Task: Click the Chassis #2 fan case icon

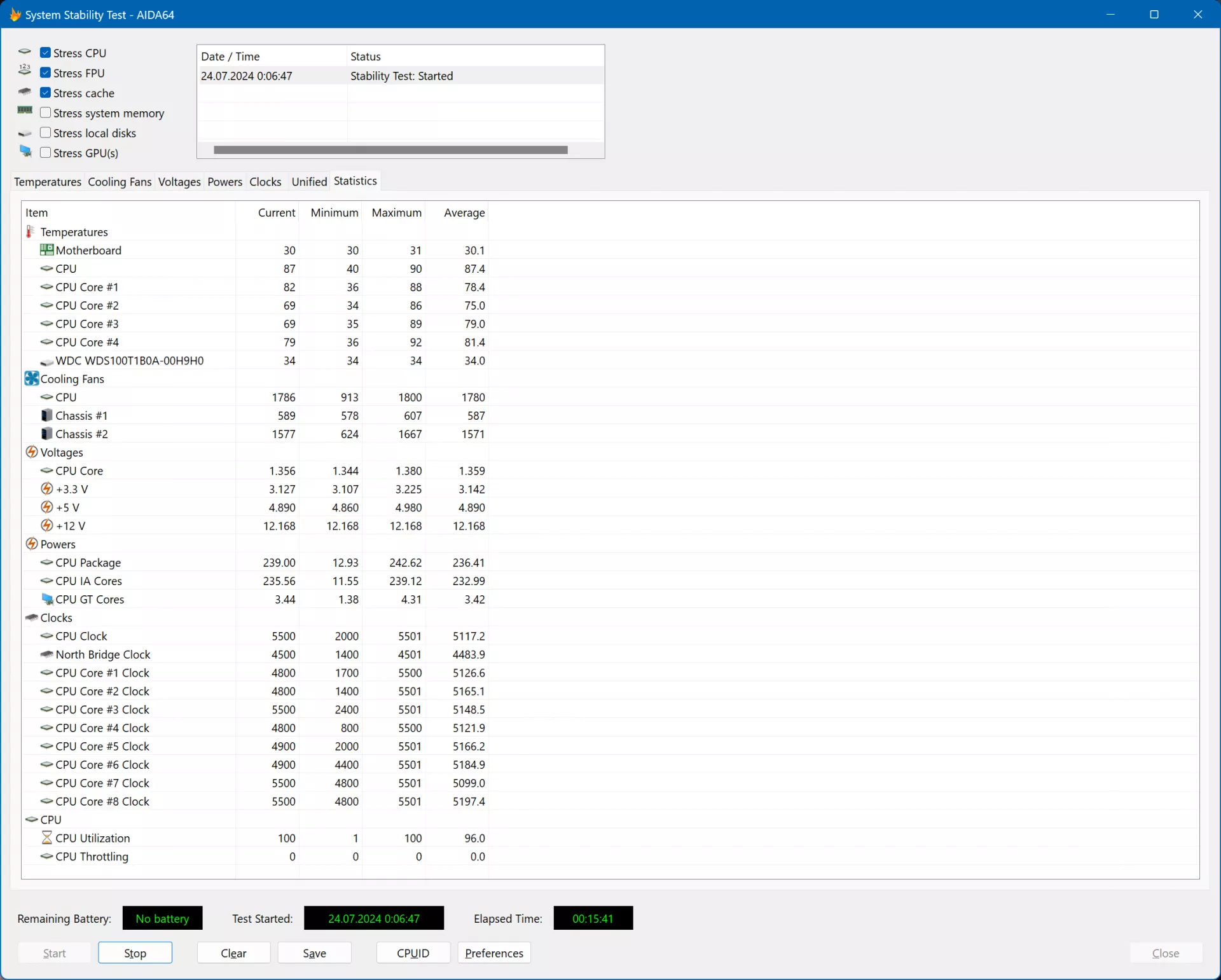Action: click(46, 434)
